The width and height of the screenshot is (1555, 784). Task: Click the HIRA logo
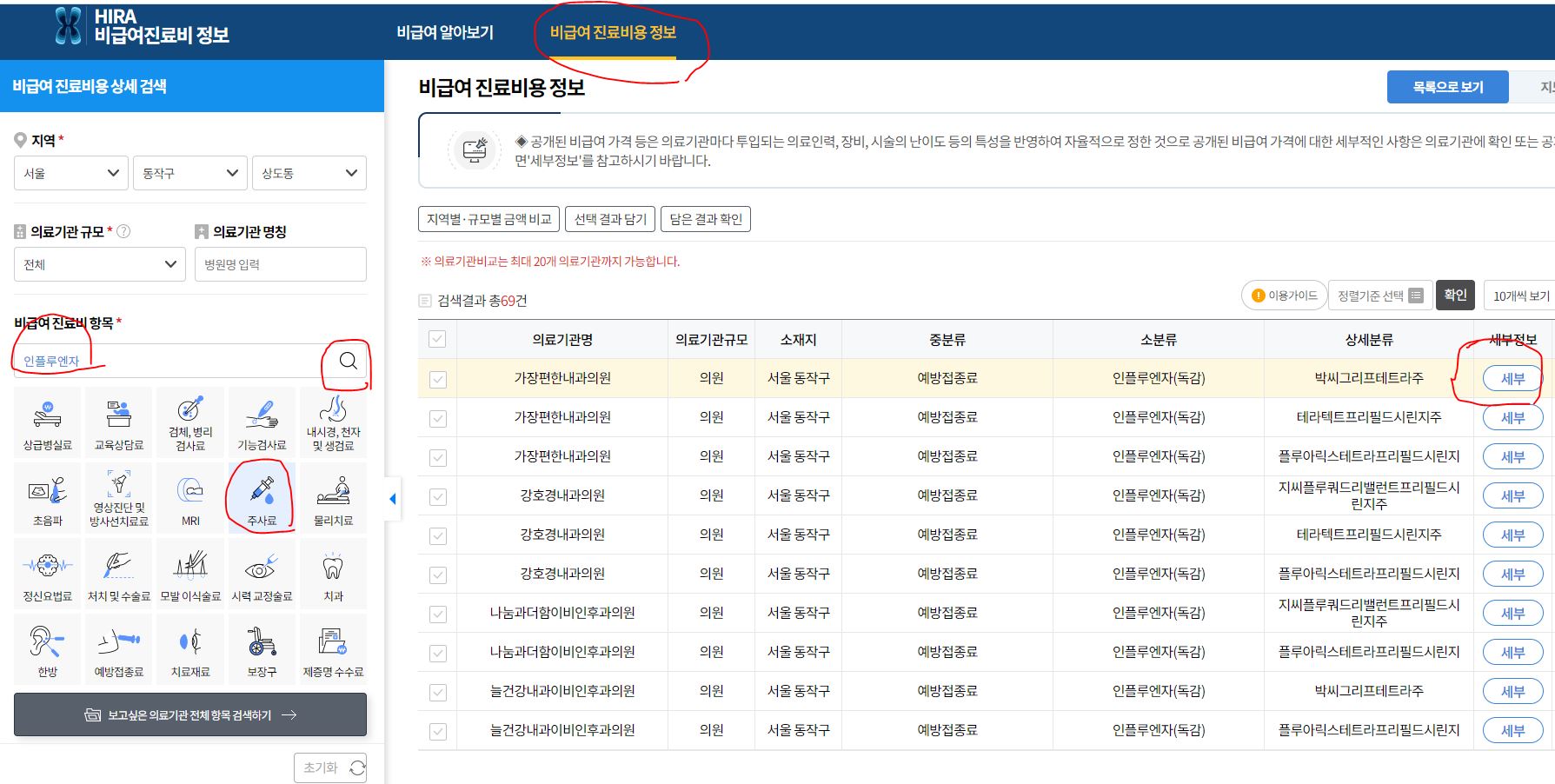pos(142,27)
